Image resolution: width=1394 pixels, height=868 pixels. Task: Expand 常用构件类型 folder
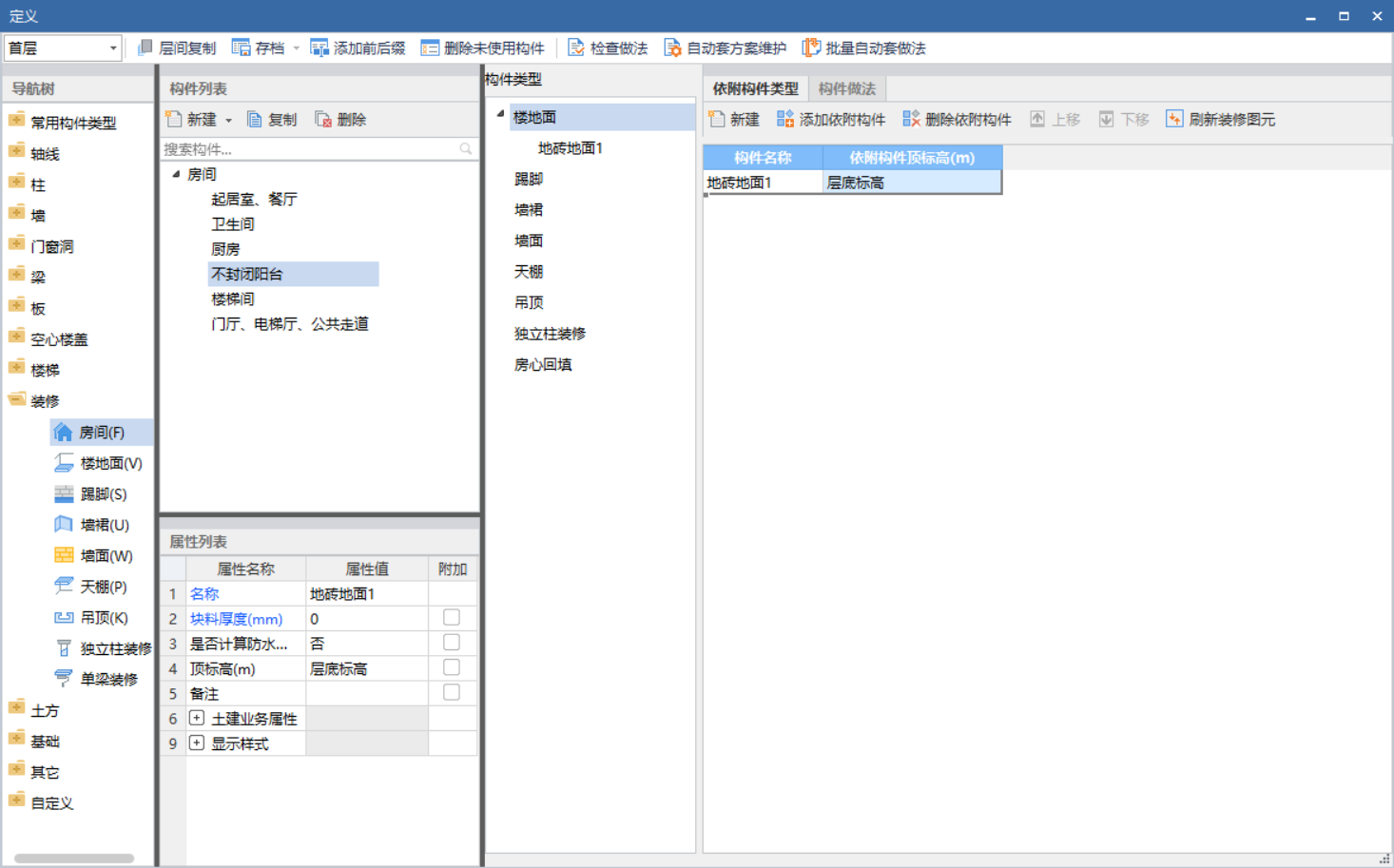click(x=16, y=121)
